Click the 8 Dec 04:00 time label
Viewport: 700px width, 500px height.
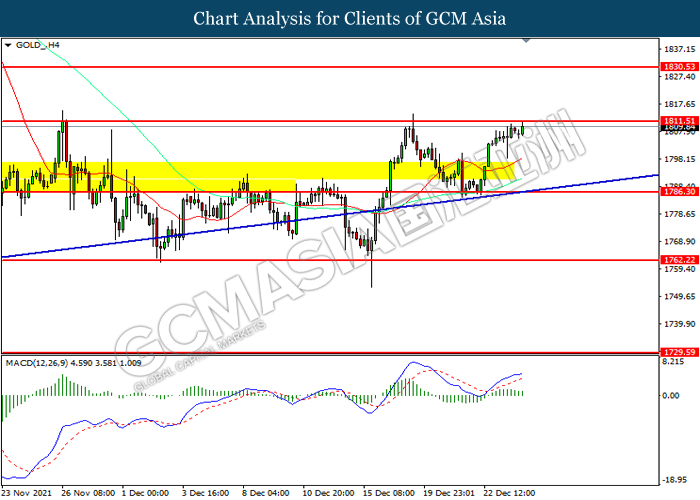tap(266, 493)
